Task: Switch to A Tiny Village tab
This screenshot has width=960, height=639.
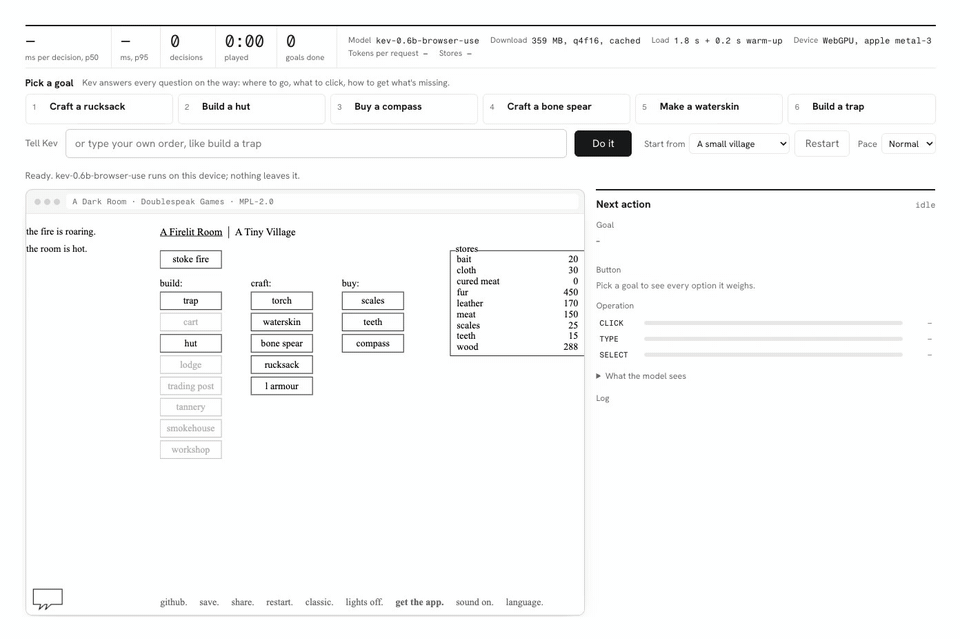Action: pyautogui.click(x=265, y=232)
